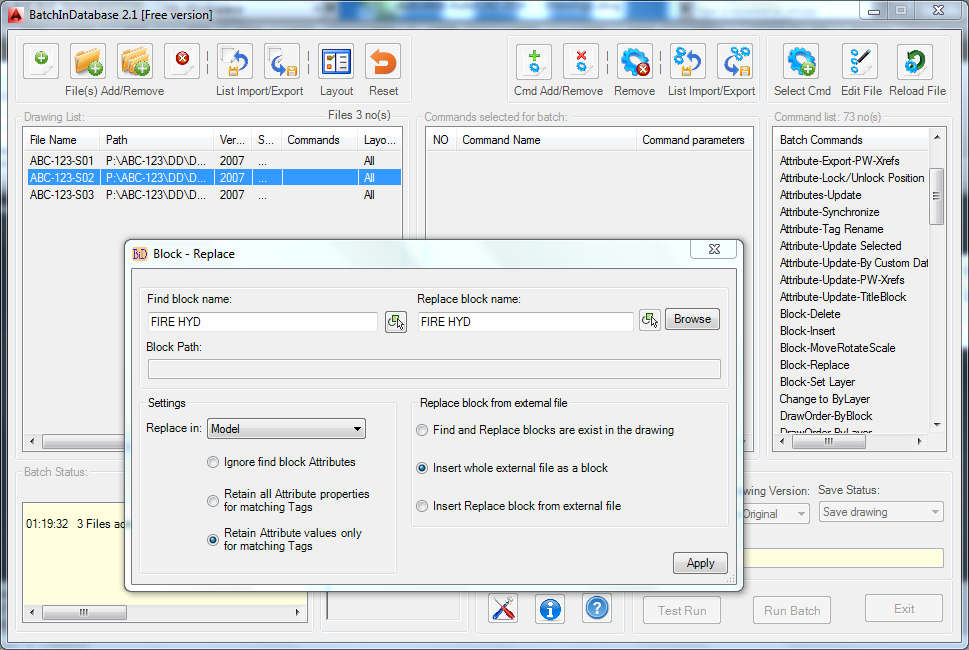Open the Save drawing dropdown
This screenshot has width=969, height=650.
tap(880, 511)
